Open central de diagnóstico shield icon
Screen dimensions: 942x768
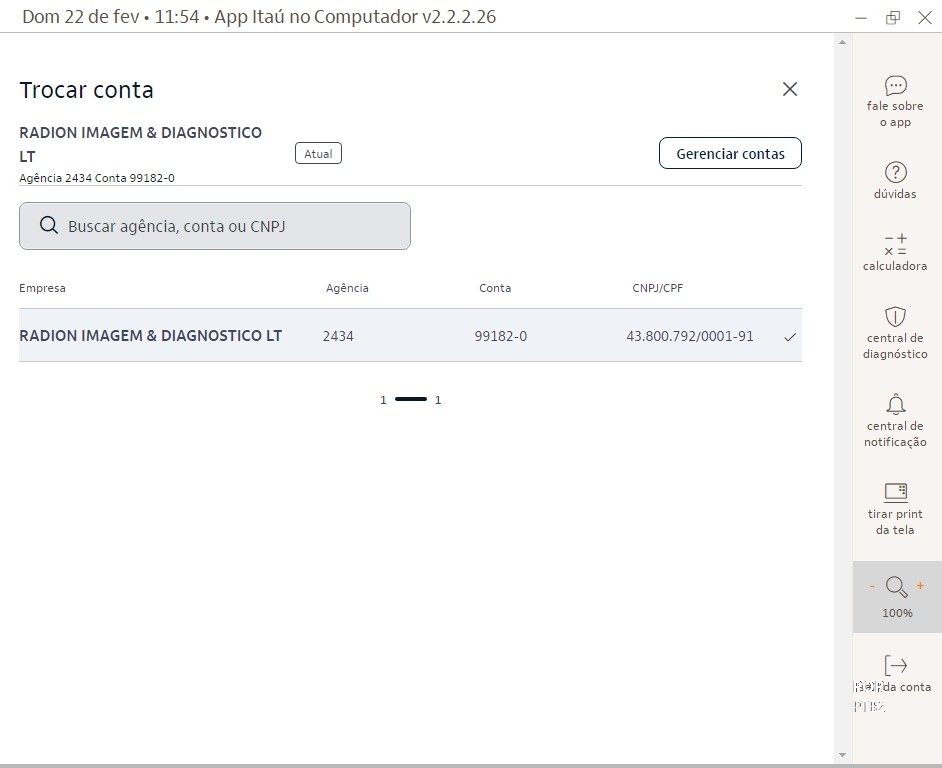[895, 317]
